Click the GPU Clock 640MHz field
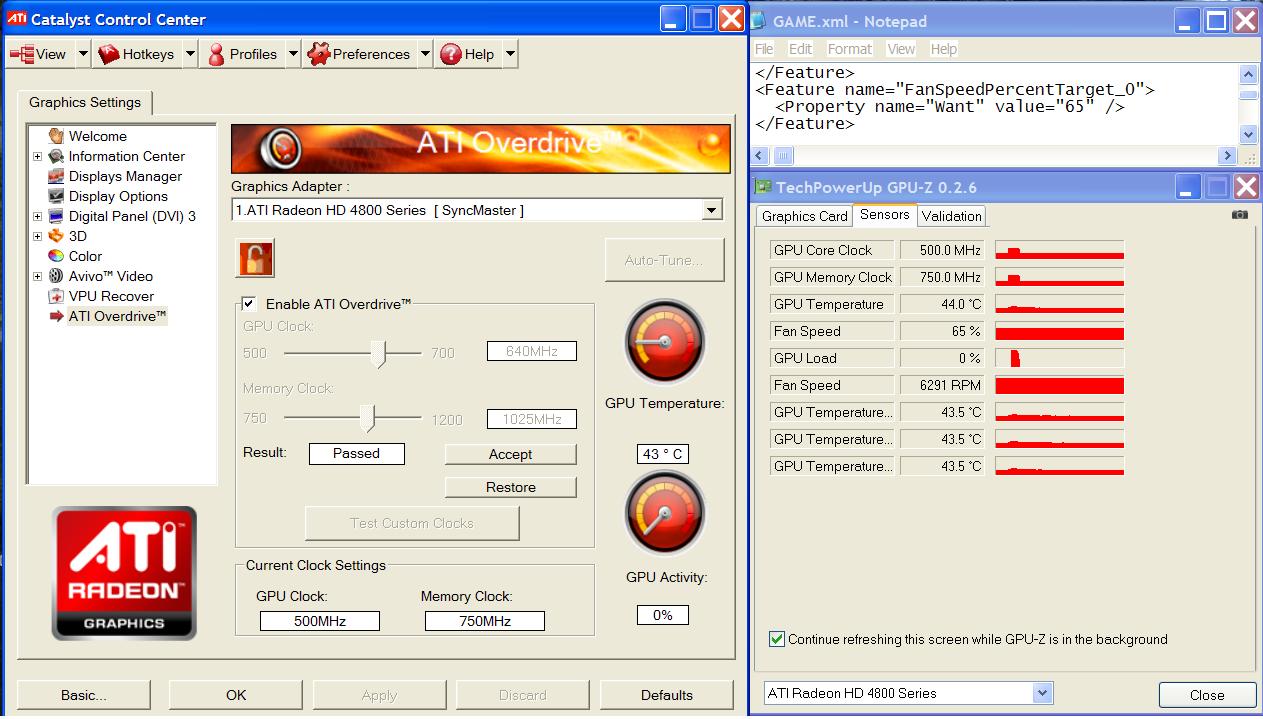1263x719 pixels. [532, 351]
